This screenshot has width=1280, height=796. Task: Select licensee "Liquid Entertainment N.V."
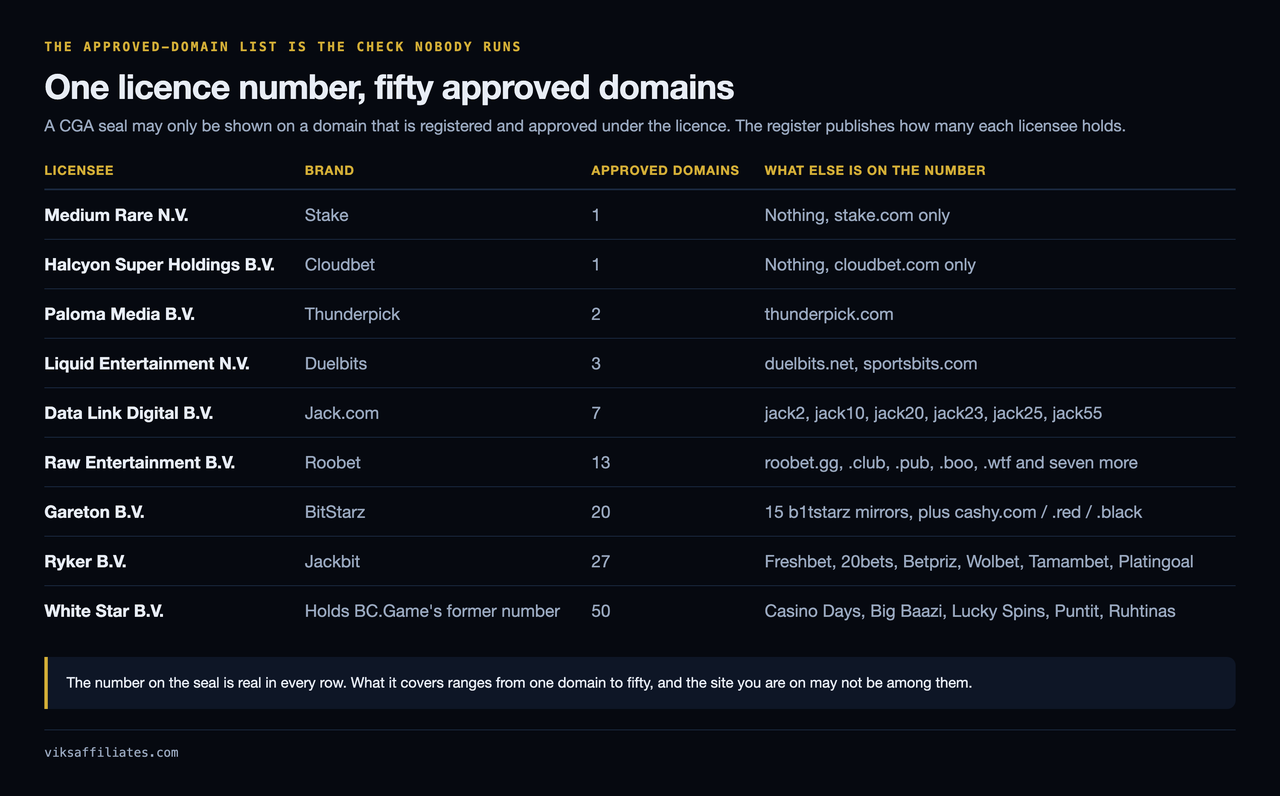coord(147,364)
